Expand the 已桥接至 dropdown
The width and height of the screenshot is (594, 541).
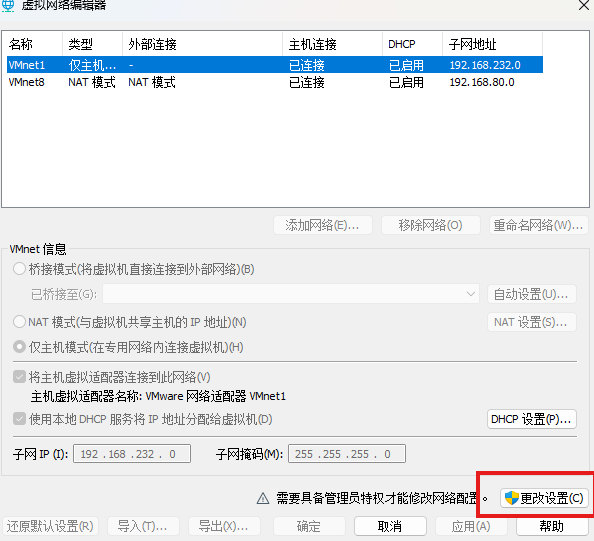pyautogui.click(x=291, y=294)
